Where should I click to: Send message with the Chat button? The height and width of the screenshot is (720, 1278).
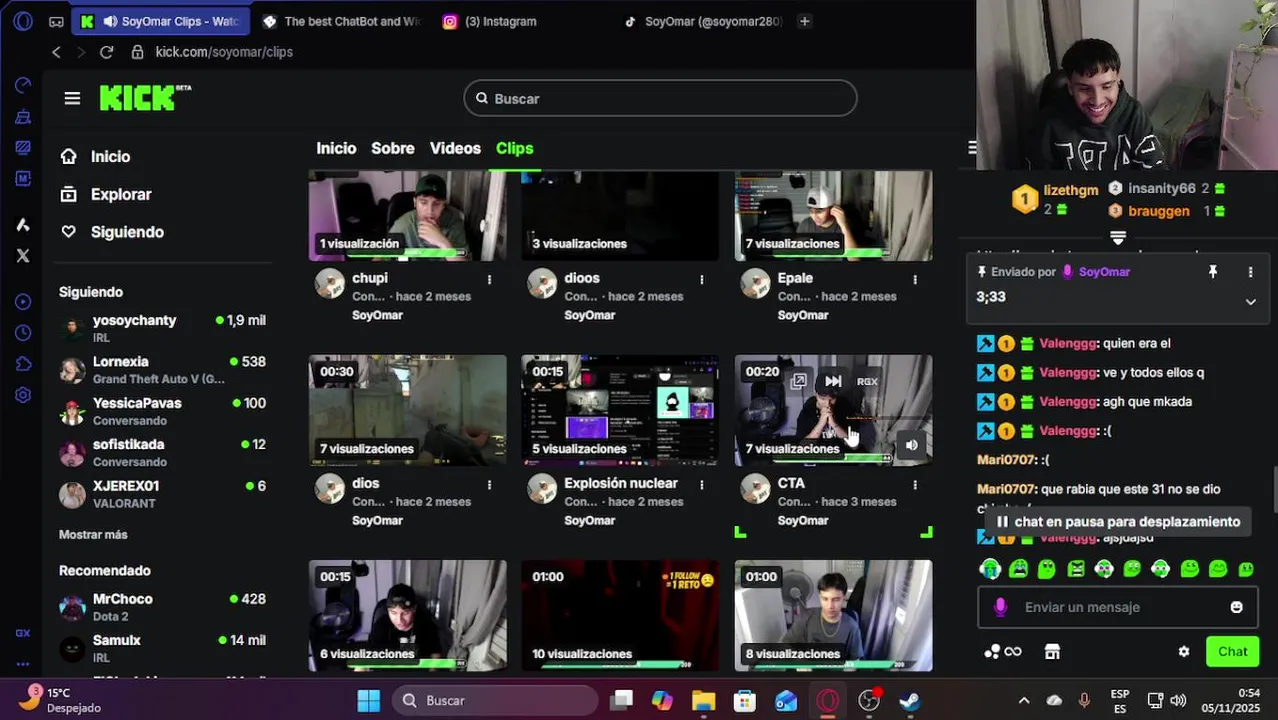point(1232,651)
